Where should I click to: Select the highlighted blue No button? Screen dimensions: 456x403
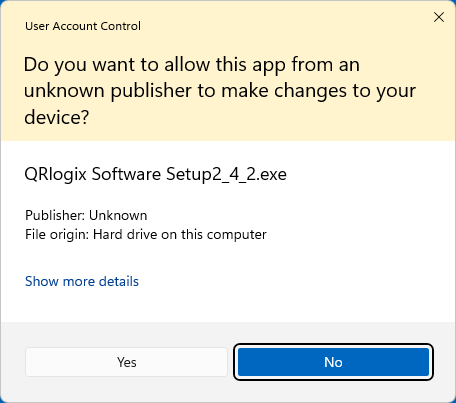333,362
